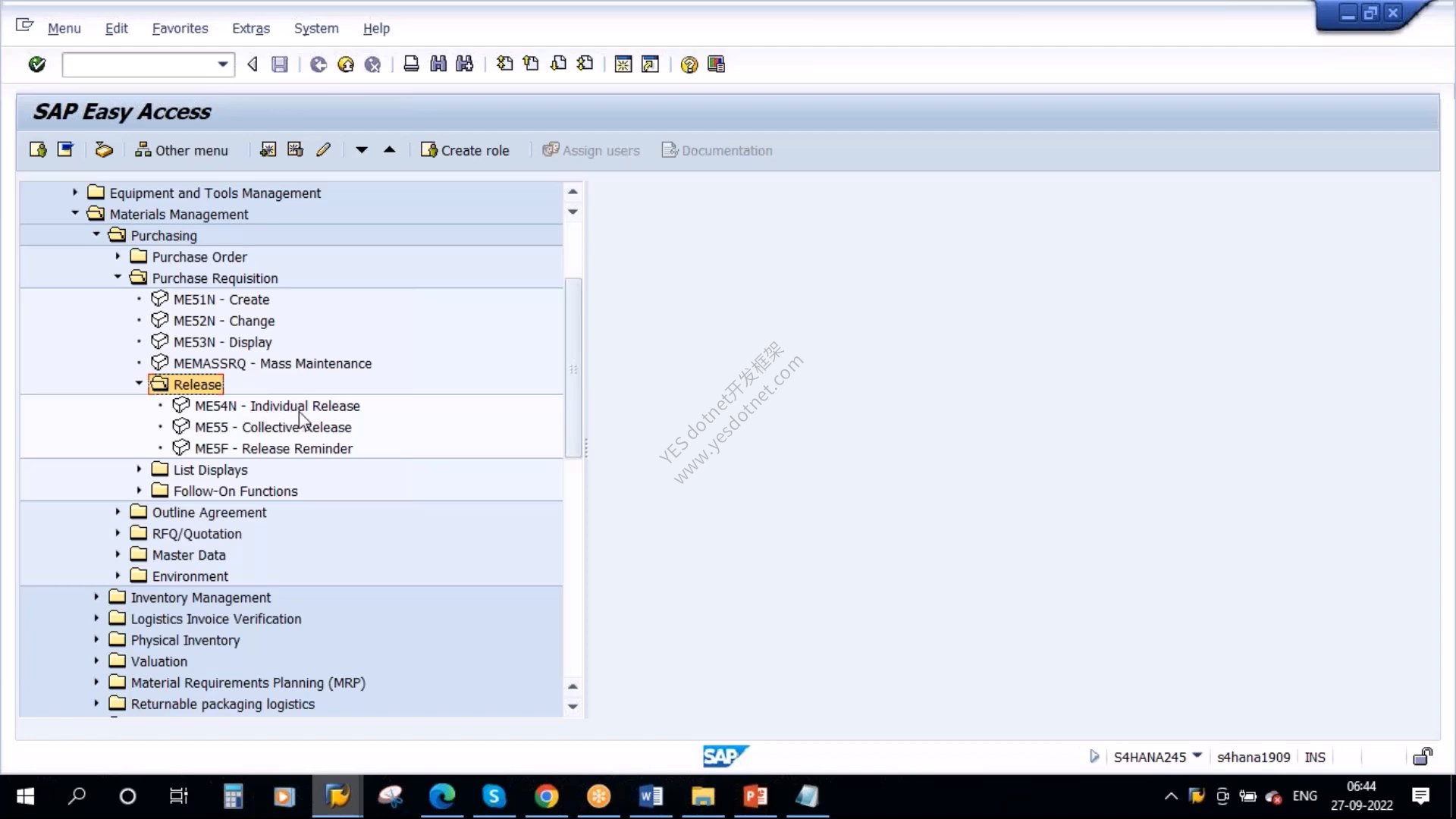Image resolution: width=1456 pixels, height=819 pixels.
Task: Open Google Chrome from the taskbar
Action: pyautogui.click(x=546, y=796)
